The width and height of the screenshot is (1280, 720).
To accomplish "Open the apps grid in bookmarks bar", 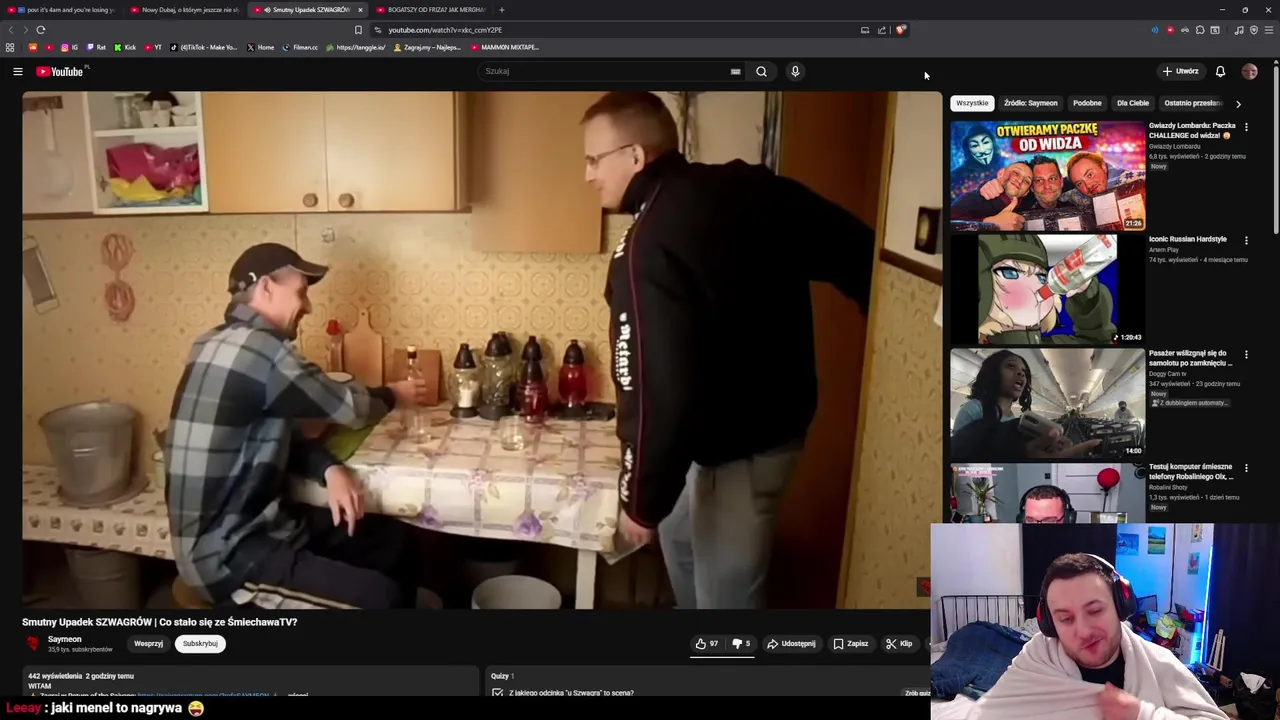I will [x=10, y=47].
